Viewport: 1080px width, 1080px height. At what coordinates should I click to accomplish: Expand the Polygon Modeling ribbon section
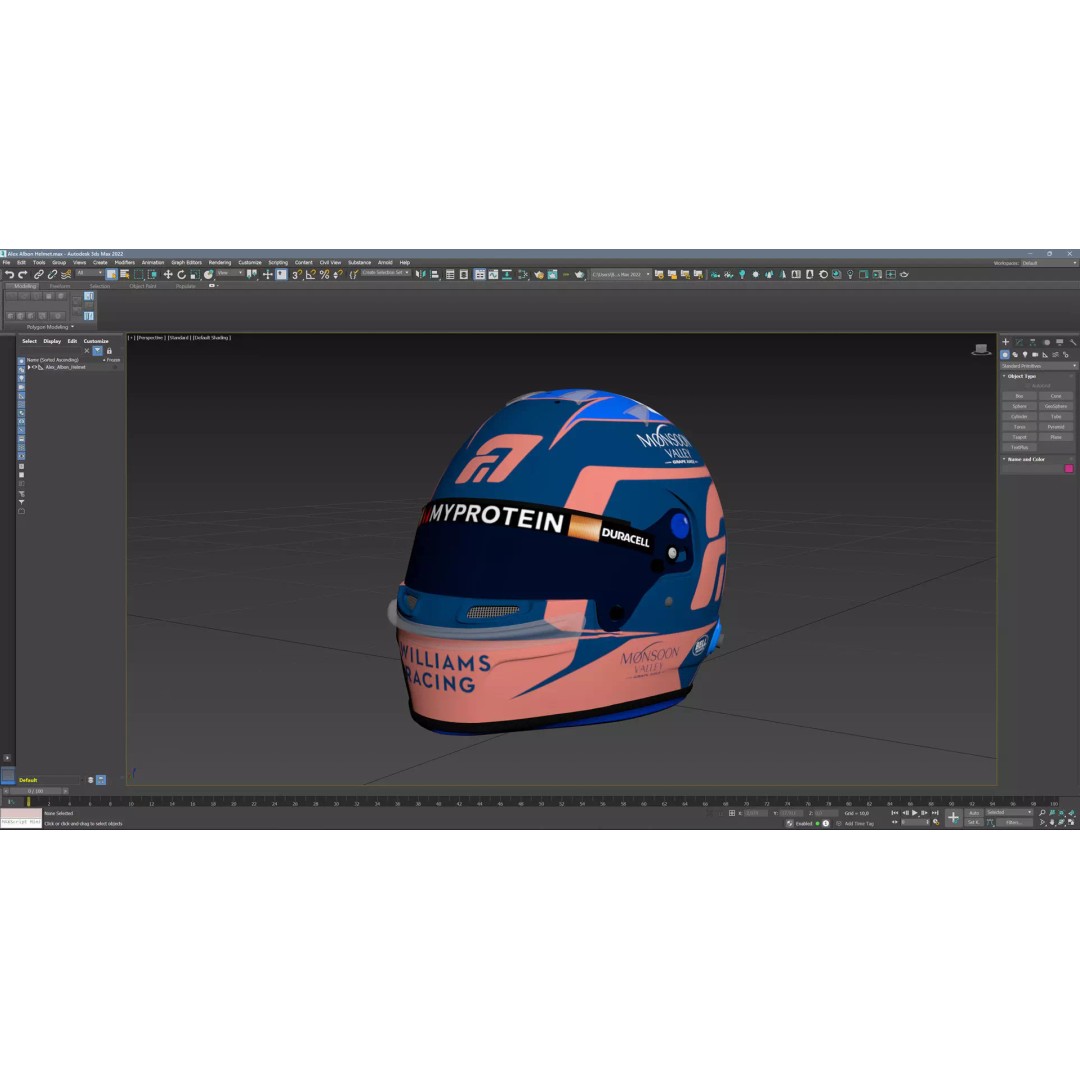(x=47, y=327)
